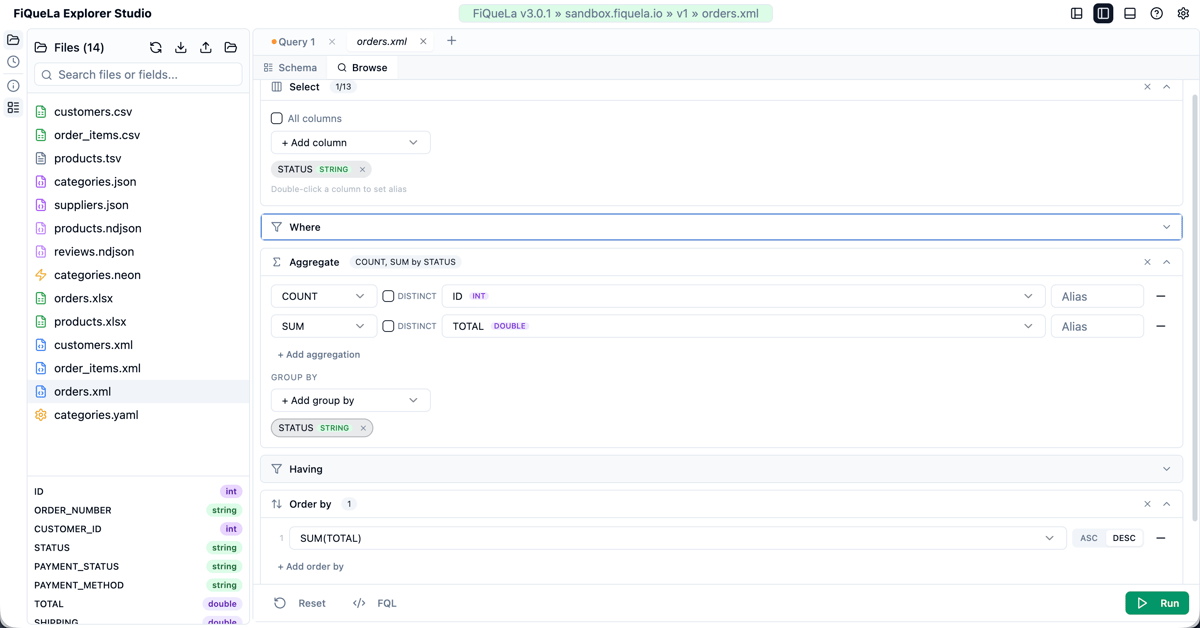Screen dimensions: 1200x628
Task: Reset the query builder
Action: pyautogui.click(x=300, y=603)
